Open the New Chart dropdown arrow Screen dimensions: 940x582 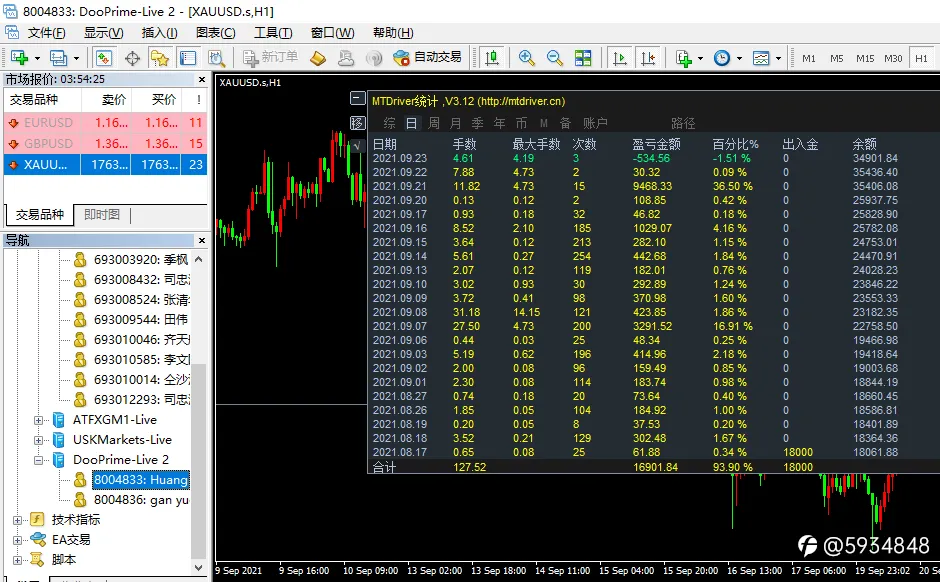[x=37, y=59]
